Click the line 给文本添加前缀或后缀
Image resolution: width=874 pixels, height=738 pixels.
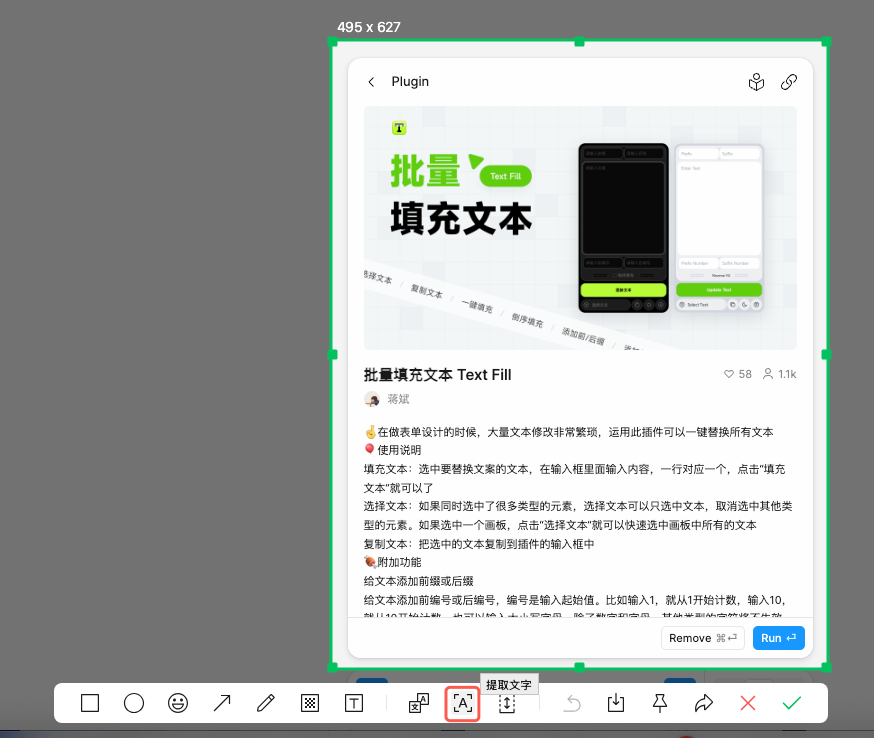coord(419,581)
